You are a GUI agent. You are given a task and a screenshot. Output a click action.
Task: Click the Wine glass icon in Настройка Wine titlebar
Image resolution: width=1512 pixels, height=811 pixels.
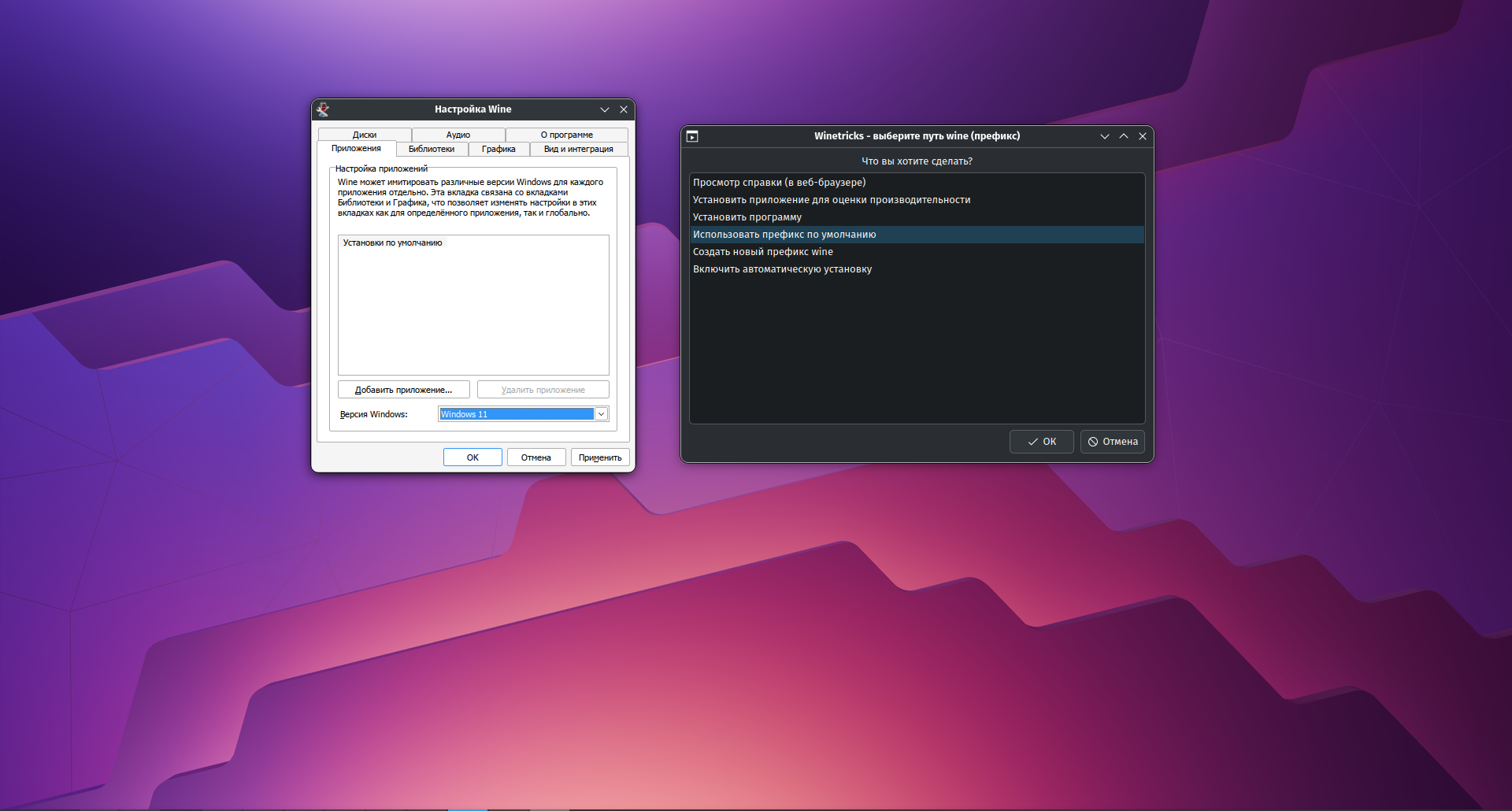[x=323, y=109]
